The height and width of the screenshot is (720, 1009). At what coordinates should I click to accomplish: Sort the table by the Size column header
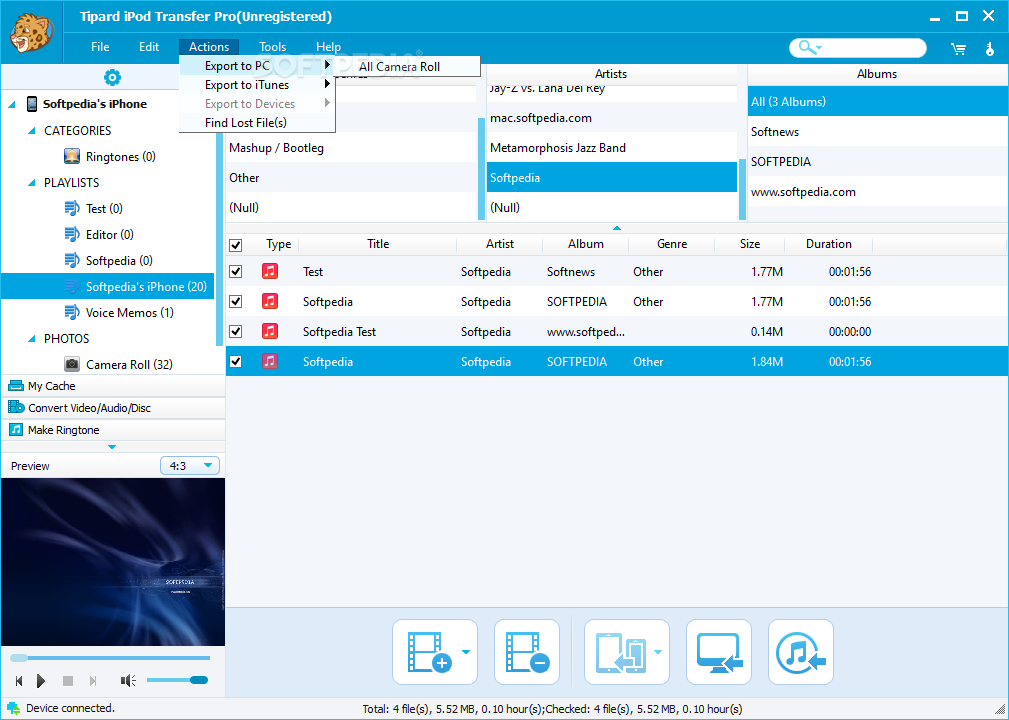(x=750, y=244)
